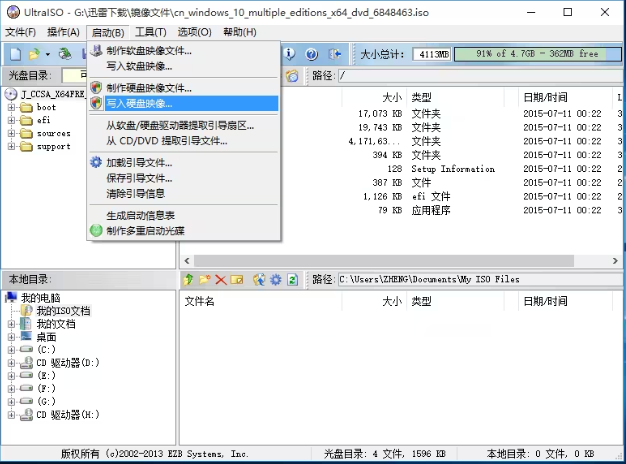Expand the 桌面 tree node
Viewport: 626px width, 464px height.
tap(11, 337)
